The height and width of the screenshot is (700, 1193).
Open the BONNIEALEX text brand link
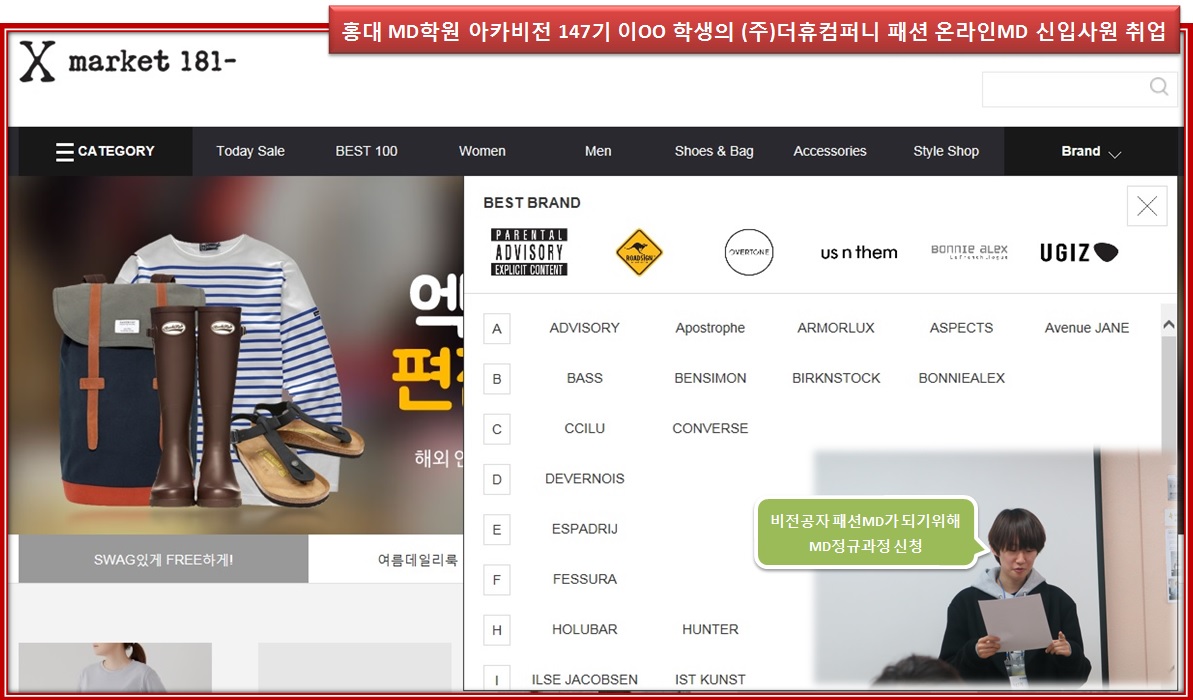pos(961,378)
